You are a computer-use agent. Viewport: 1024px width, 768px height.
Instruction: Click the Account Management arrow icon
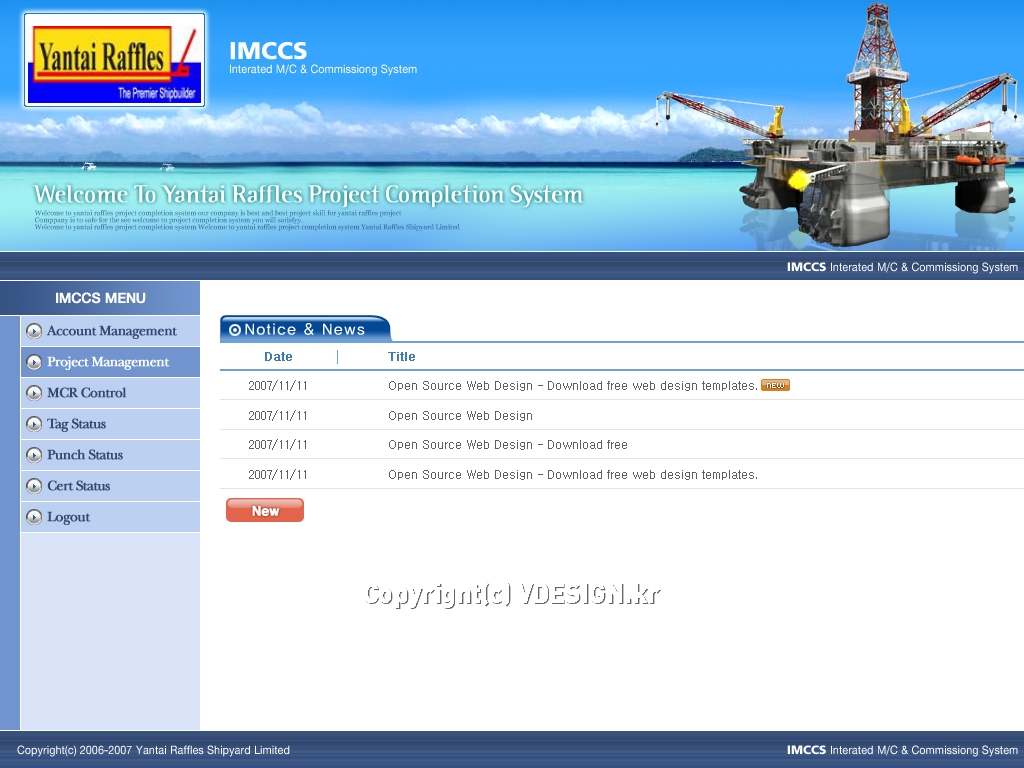coord(34,331)
